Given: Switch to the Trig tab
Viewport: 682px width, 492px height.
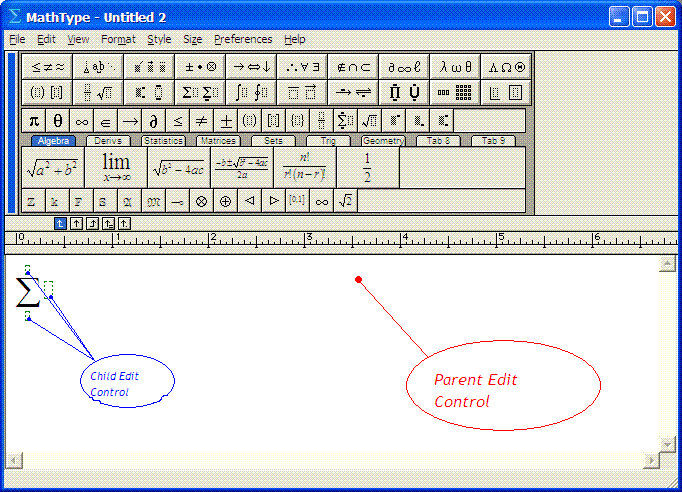Looking at the screenshot, I should click(x=328, y=141).
